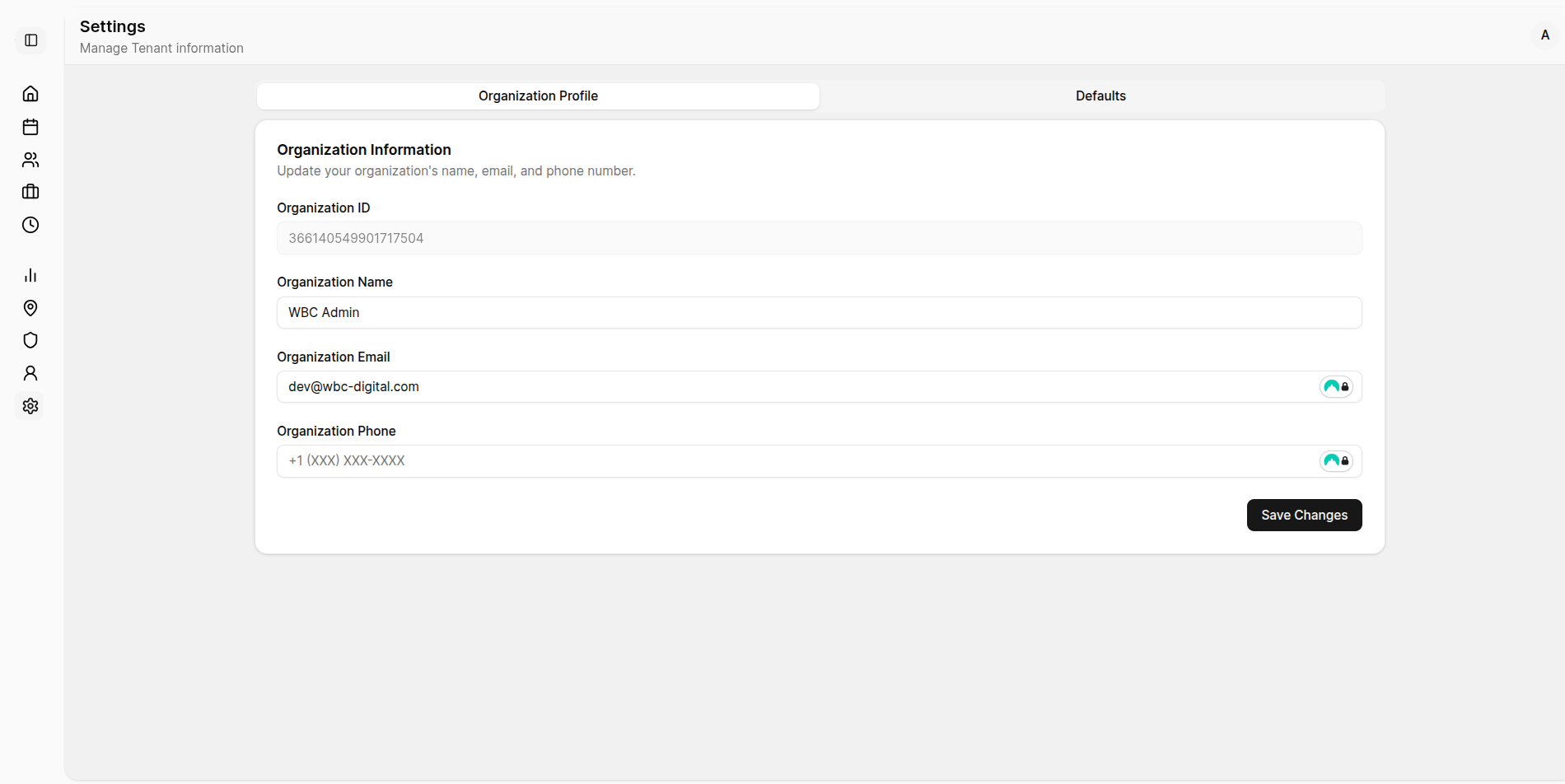
Task: Open the Calendar icon in the sidebar
Action: (30, 127)
